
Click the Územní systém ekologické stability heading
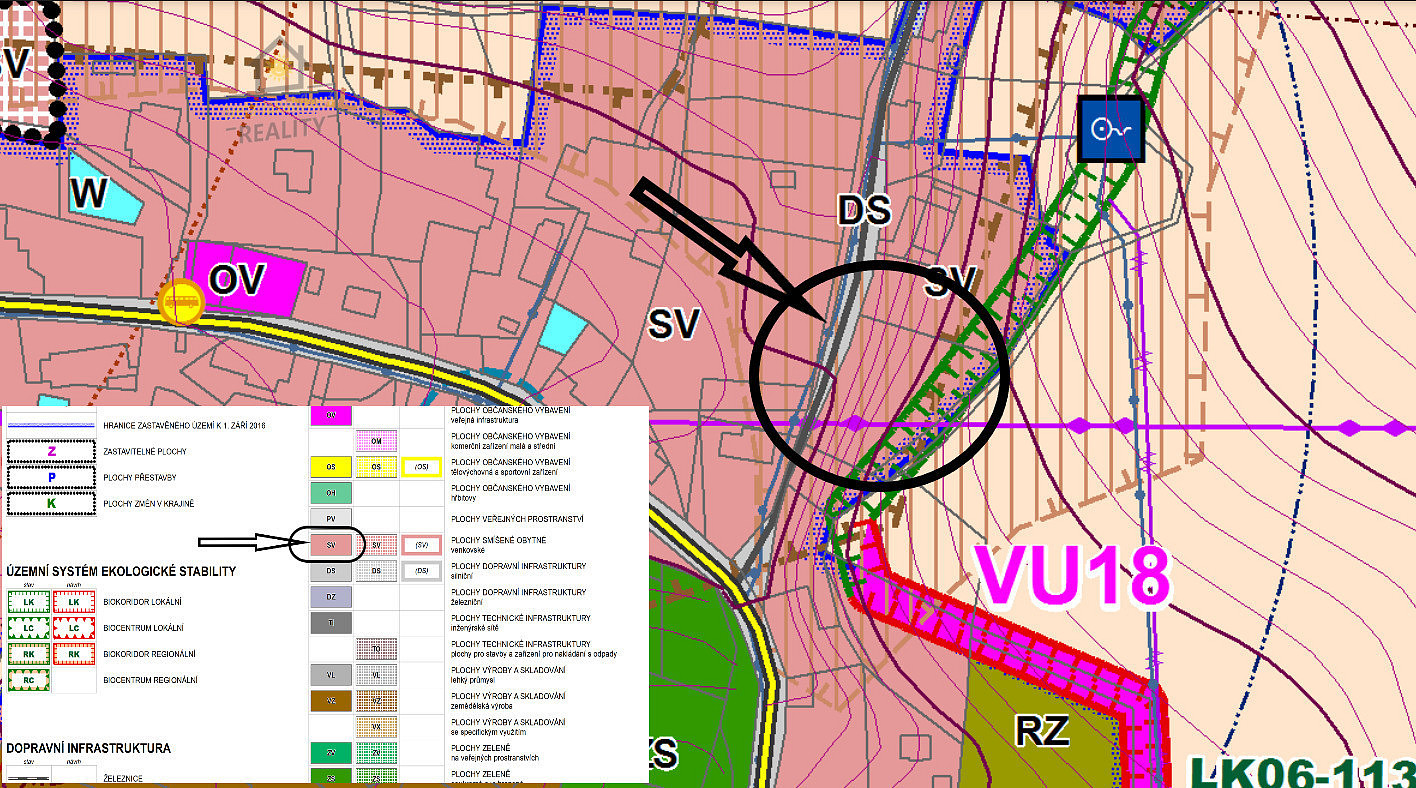[121, 571]
